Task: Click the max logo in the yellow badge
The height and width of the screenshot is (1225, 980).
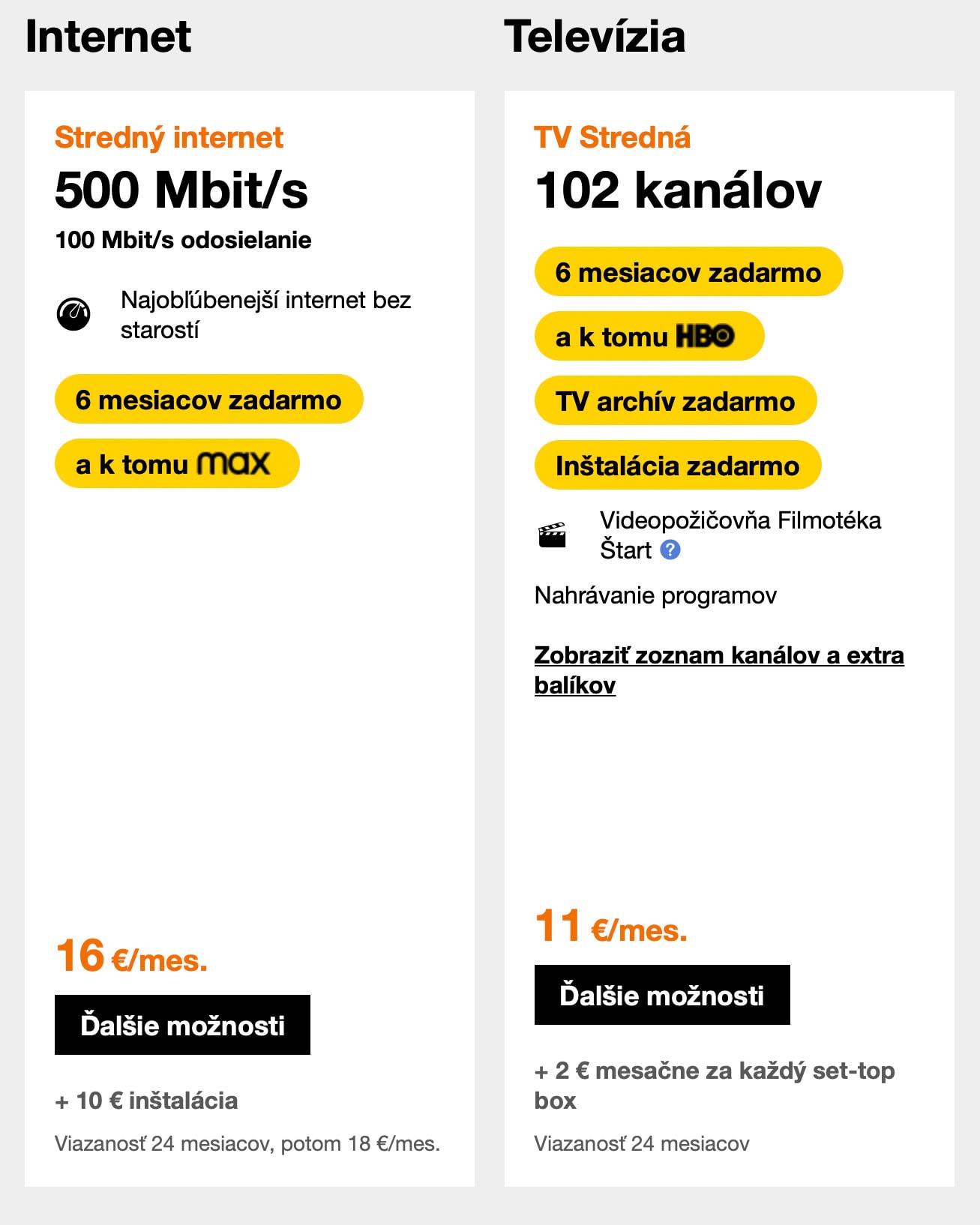Action: click(x=233, y=463)
